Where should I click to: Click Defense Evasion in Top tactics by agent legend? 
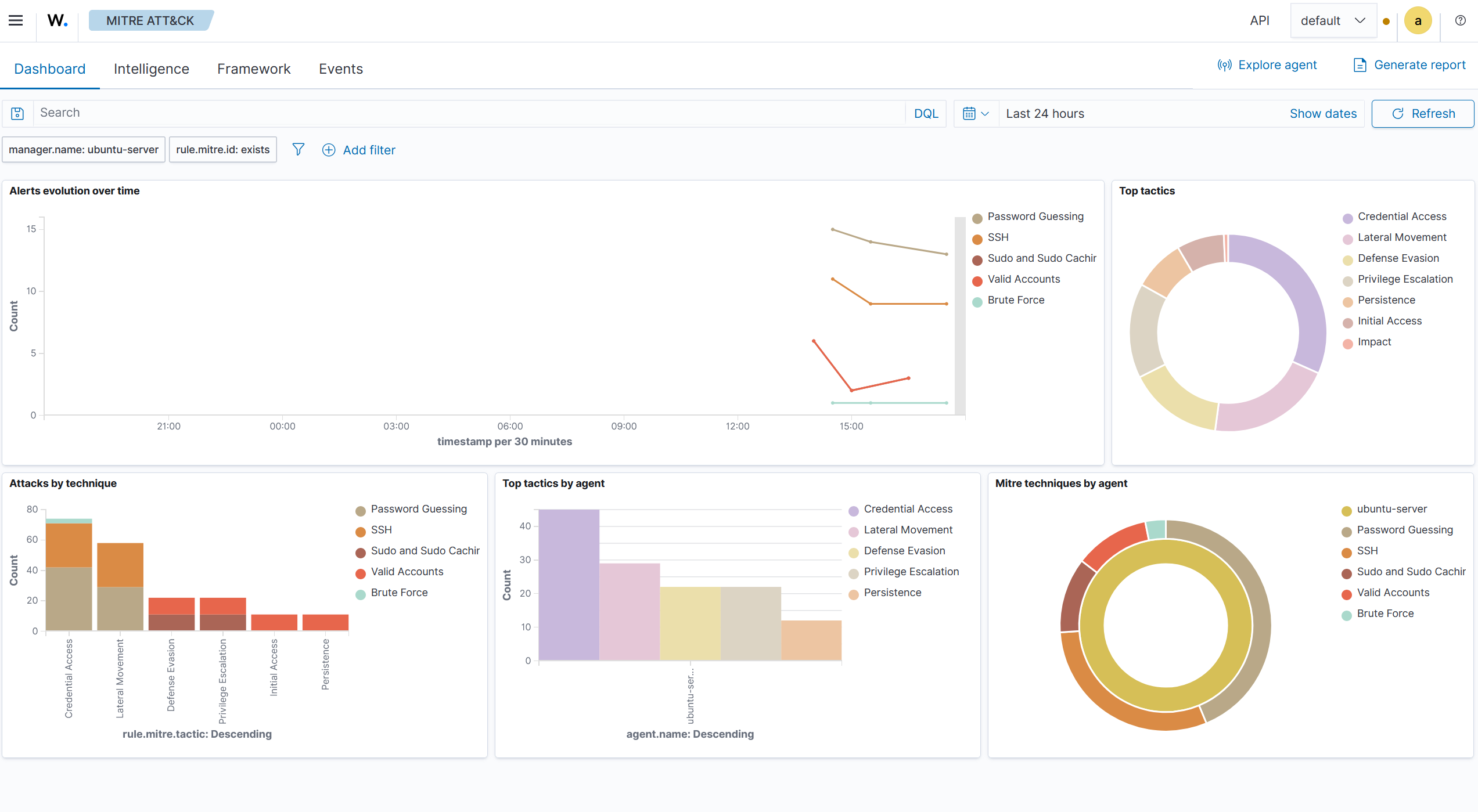click(904, 551)
